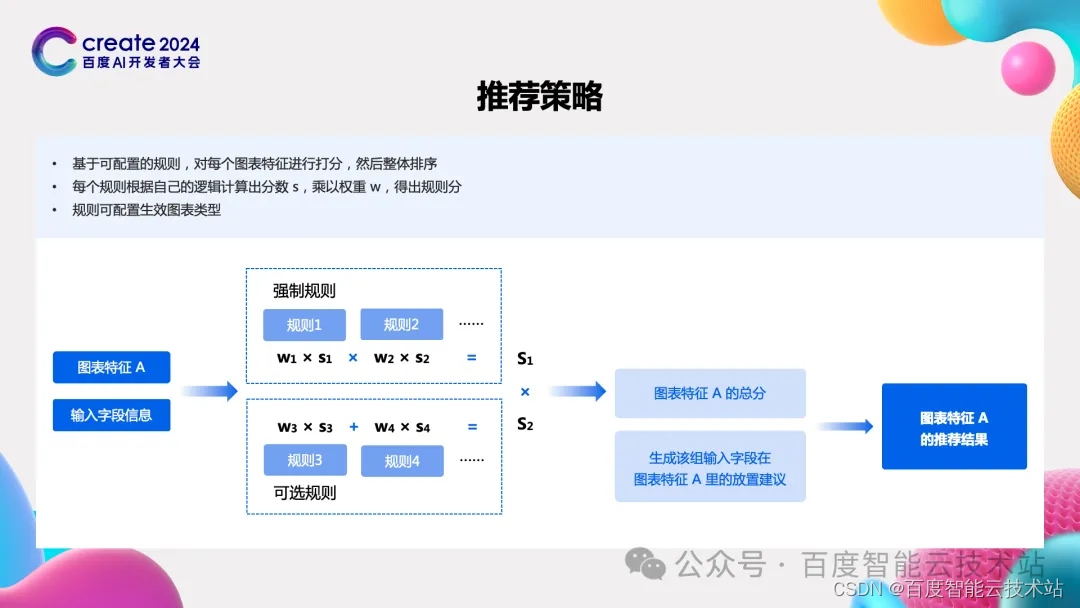Click the Create 2024 logo
This screenshot has height=608, width=1080.
pyautogui.click(x=116, y=52)
